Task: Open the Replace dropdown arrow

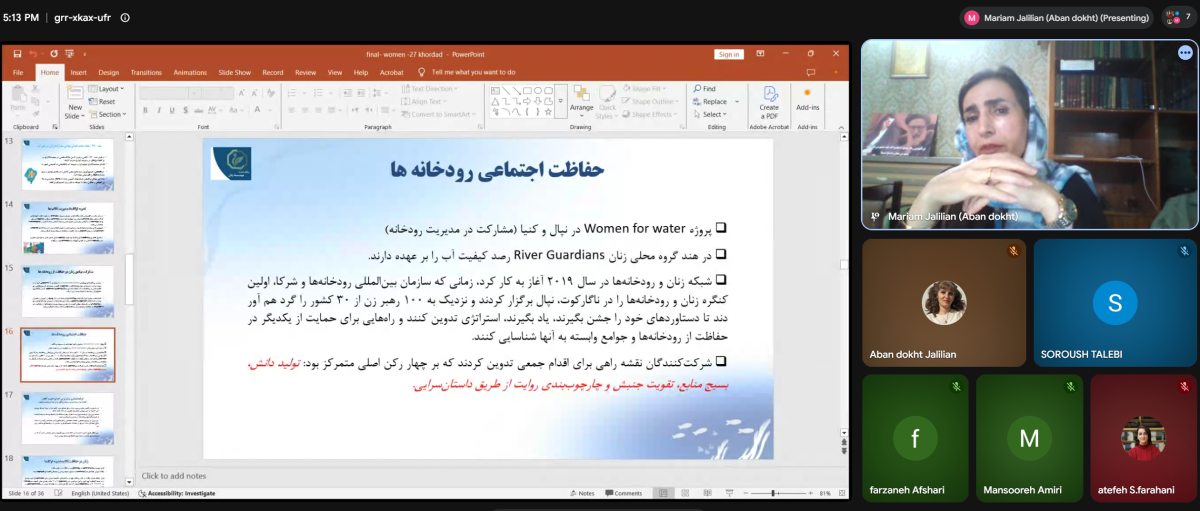Action: [737, 101]
